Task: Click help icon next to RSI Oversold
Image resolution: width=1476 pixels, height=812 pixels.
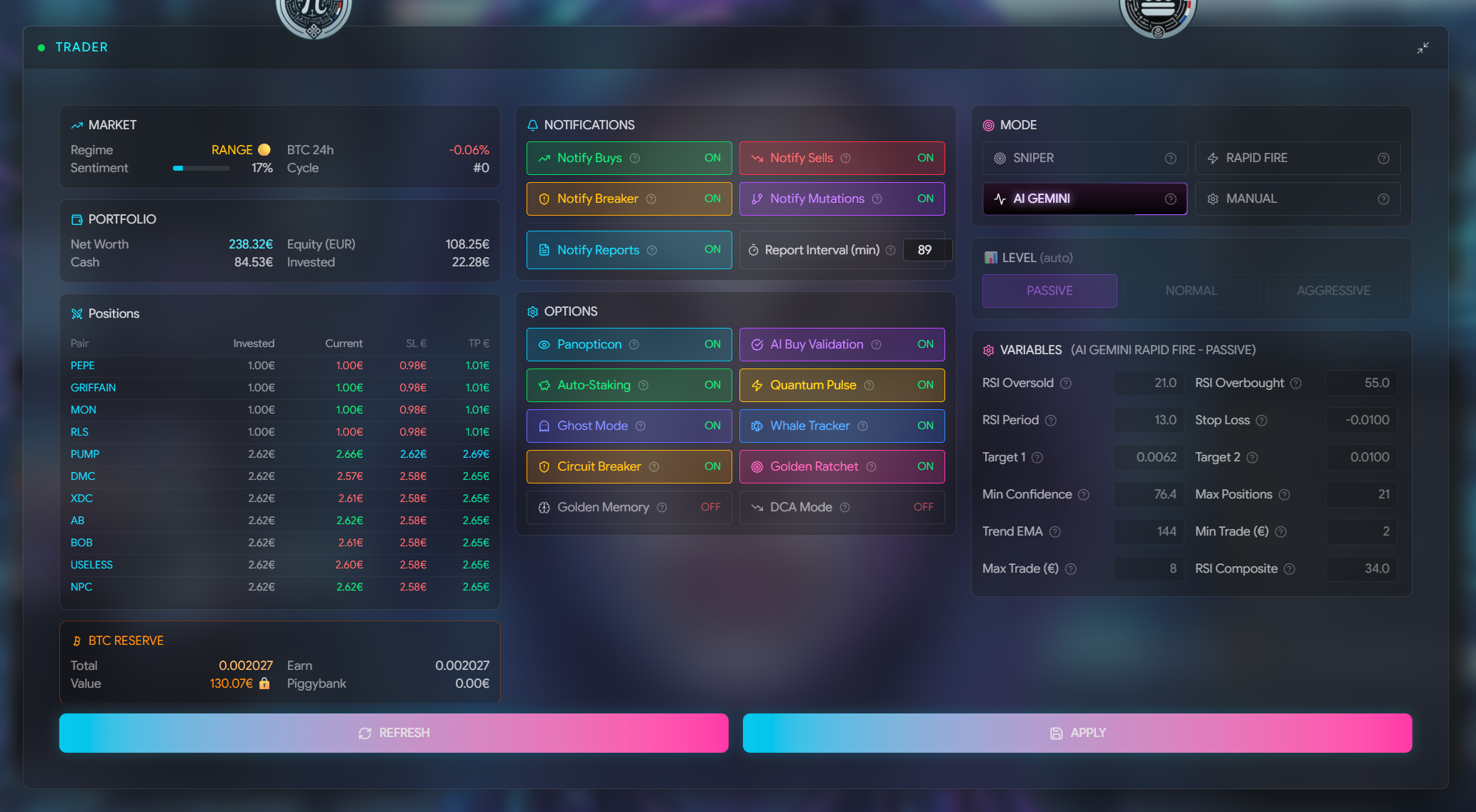Action: click(1065, 384)
